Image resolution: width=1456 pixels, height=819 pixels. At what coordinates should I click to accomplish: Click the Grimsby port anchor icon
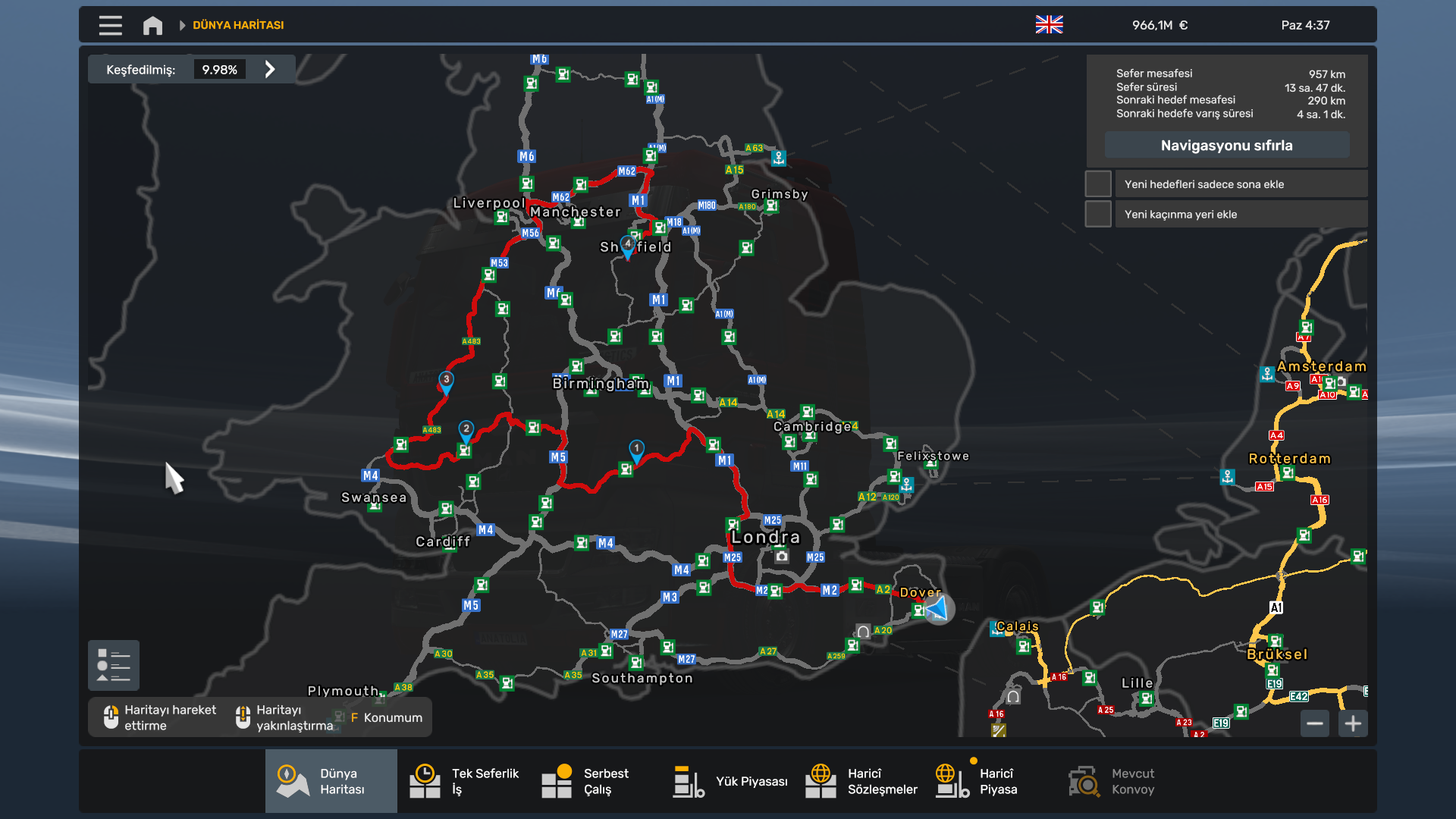coord(779,158)
